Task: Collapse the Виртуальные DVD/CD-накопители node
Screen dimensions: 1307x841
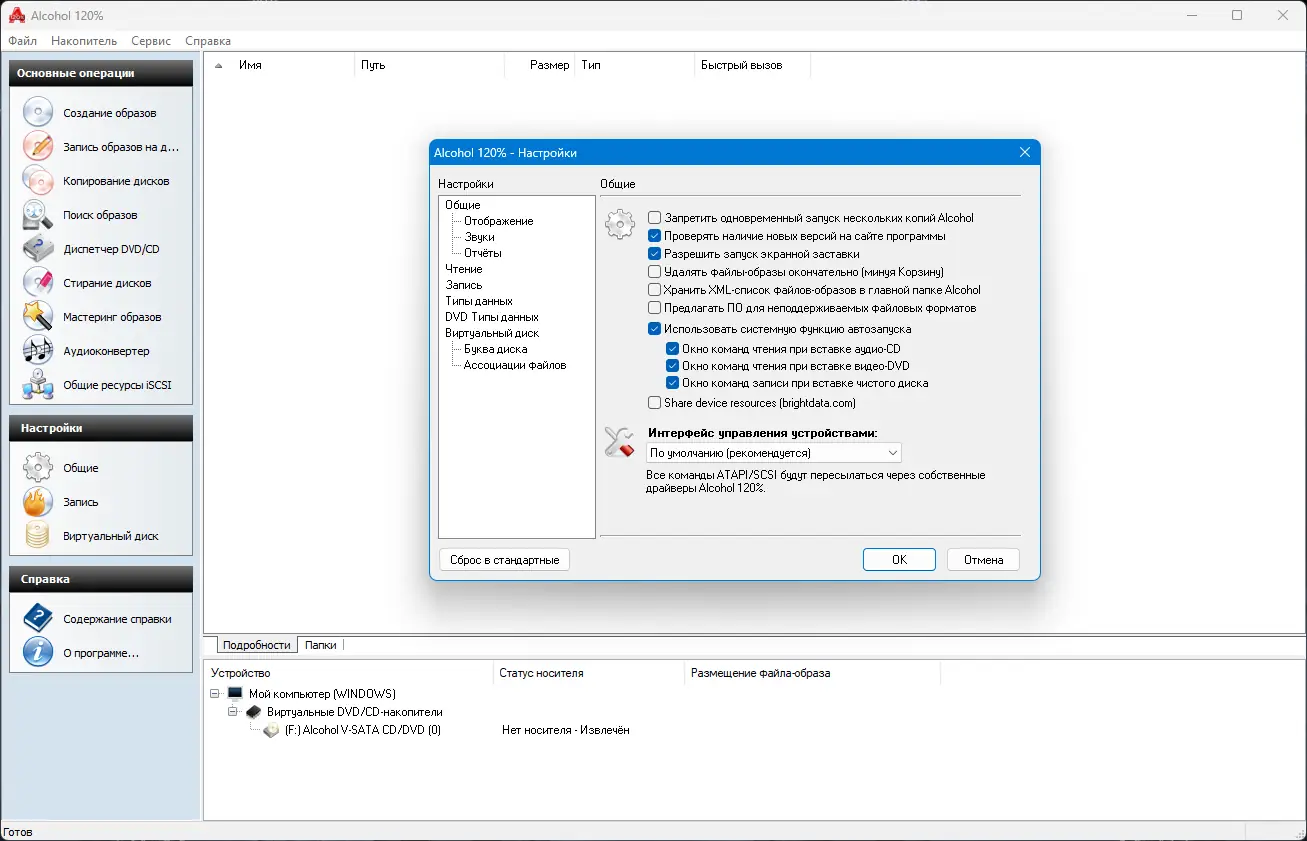Action: [234, 711]
